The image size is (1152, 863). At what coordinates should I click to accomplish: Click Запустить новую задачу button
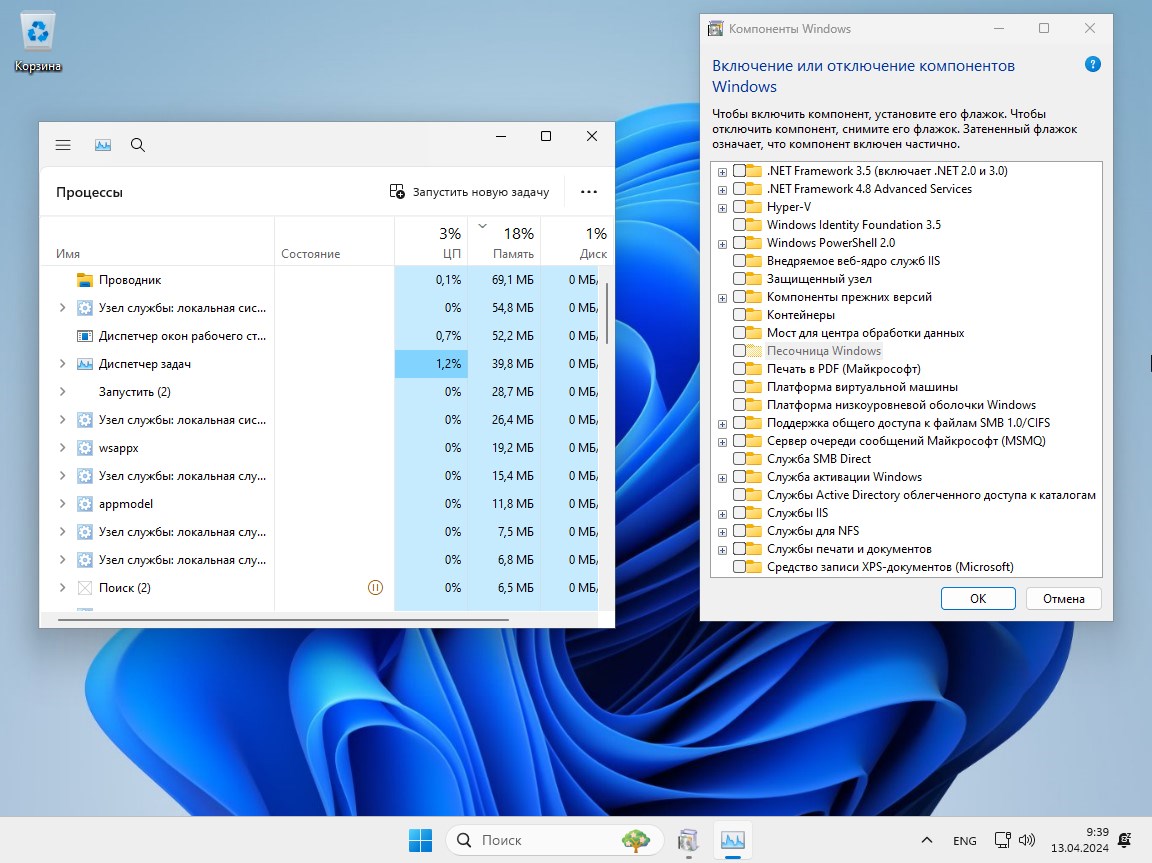click(469, 192)
